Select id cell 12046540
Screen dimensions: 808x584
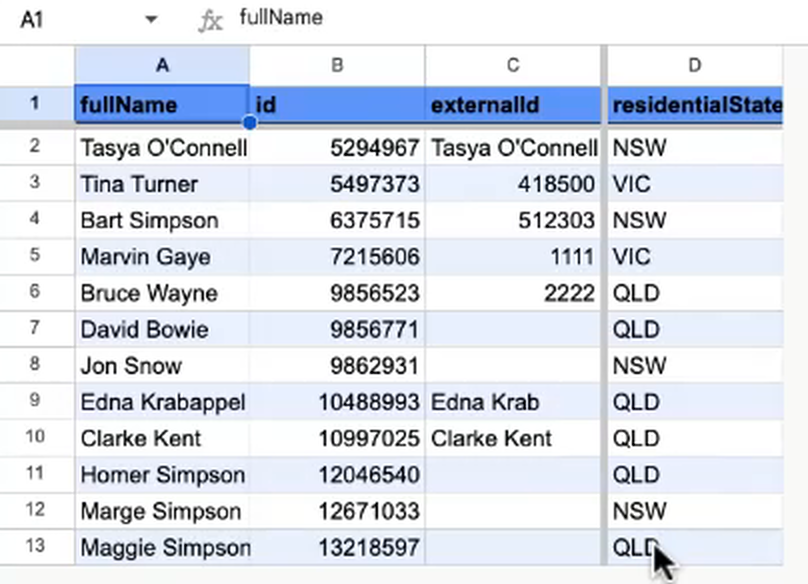338,475
